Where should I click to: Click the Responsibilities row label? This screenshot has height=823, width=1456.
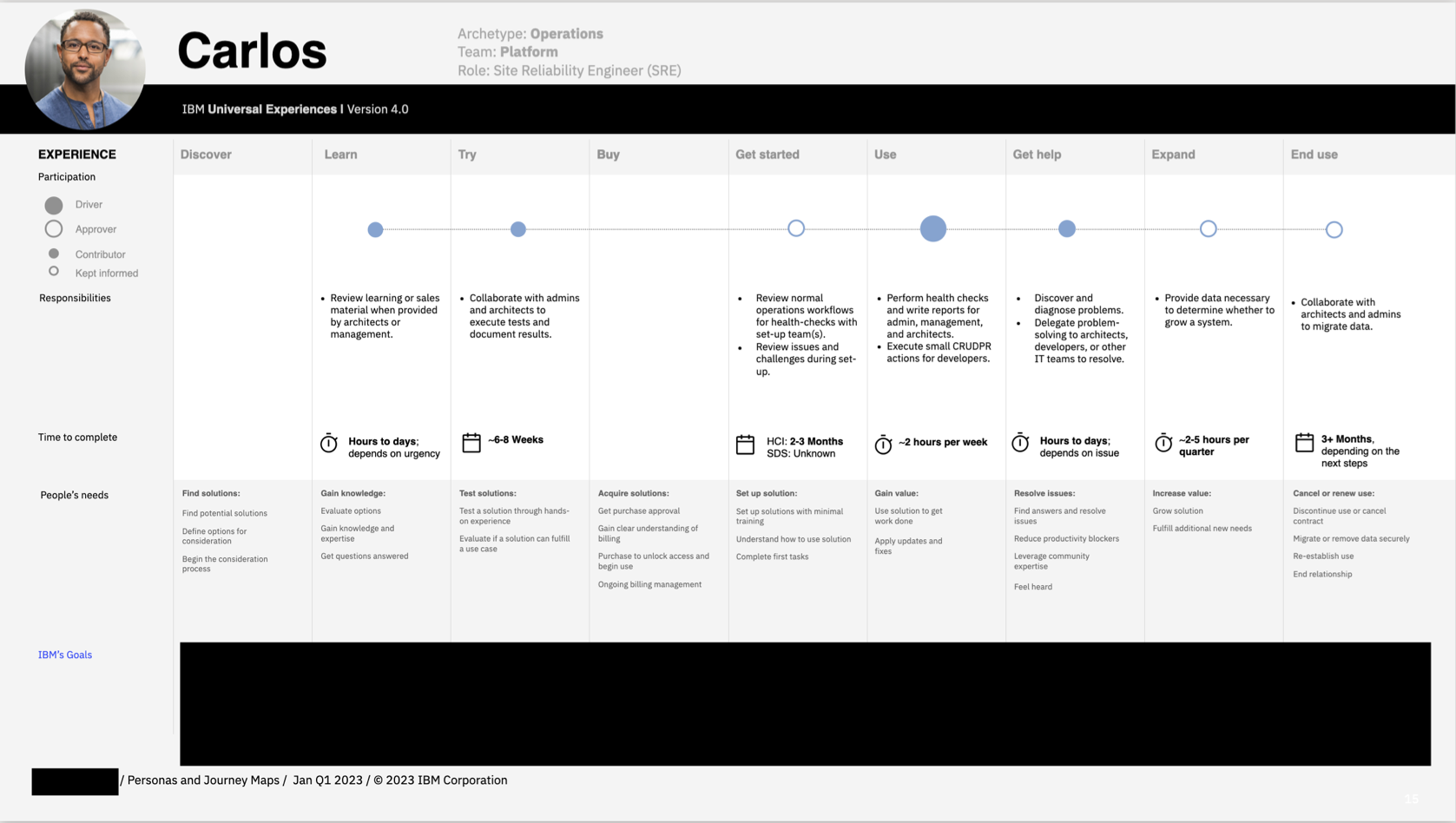[x=75, y=298]
